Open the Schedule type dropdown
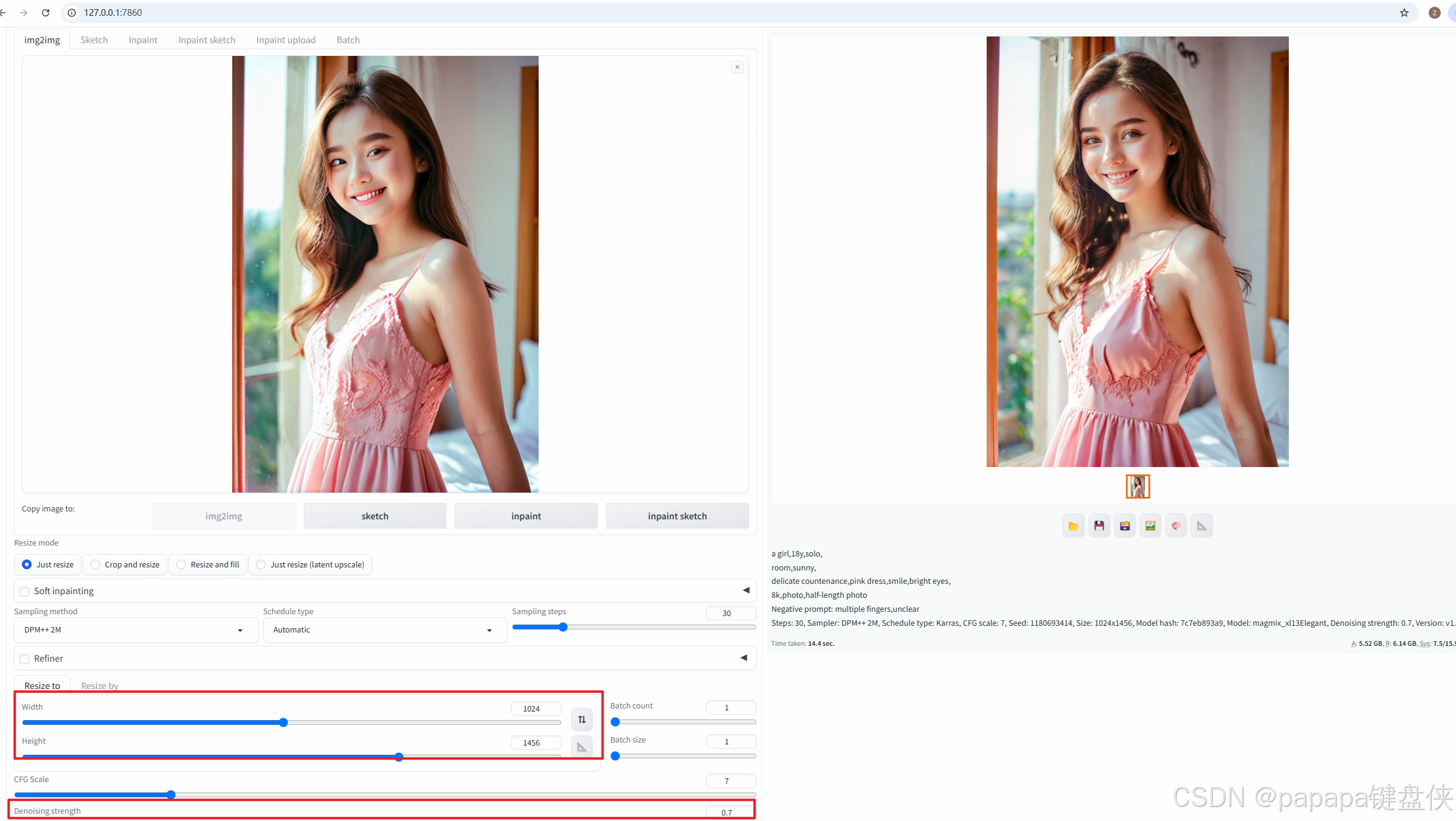 point(384,630)
